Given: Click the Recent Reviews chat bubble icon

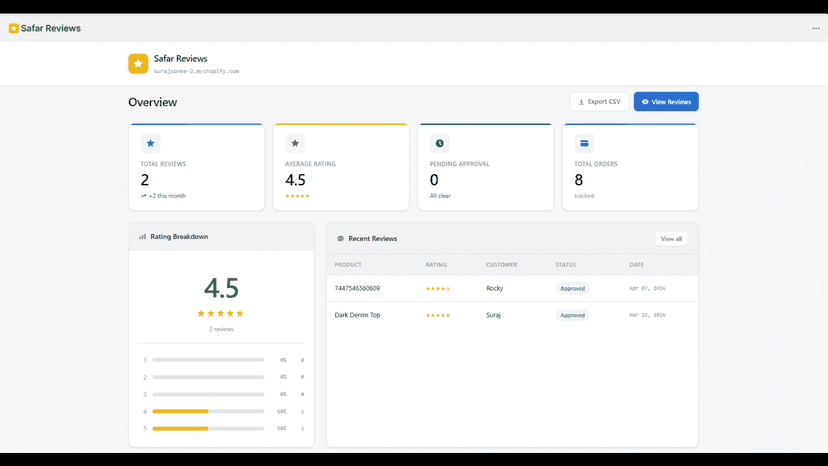Looking at the screenshot, I should (x=341, y=239).
